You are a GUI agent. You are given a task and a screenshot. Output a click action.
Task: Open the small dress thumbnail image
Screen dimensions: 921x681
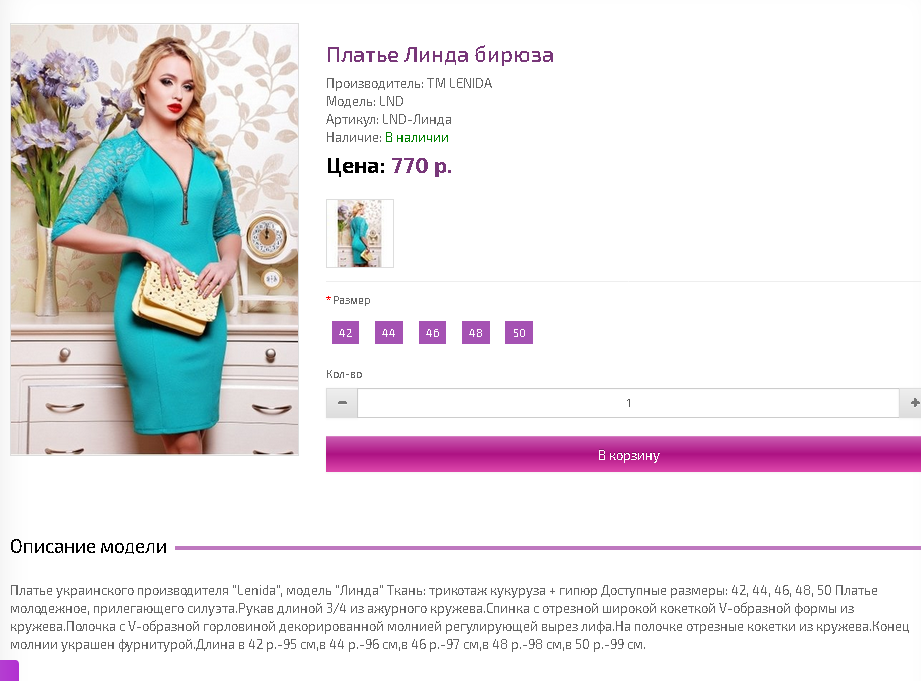point(360,233)
